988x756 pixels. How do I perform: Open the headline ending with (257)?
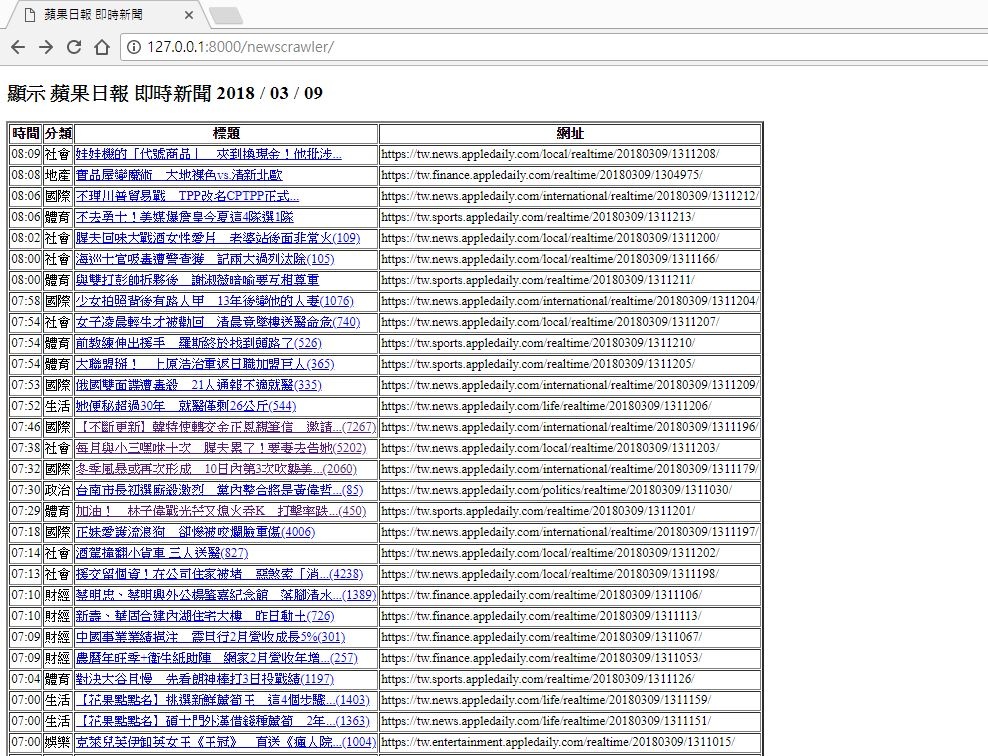[x=216, y=658]
